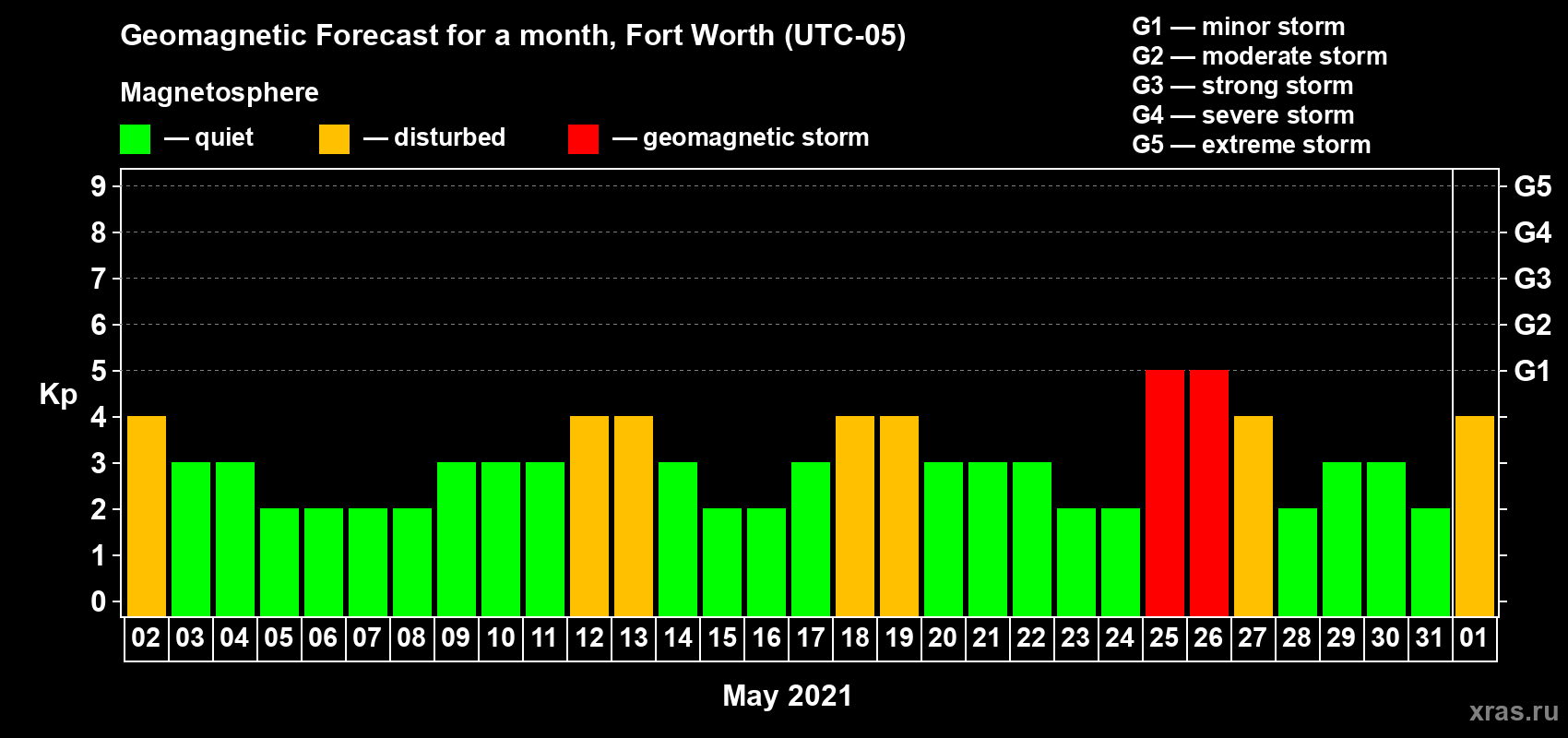The width and height of the screenshot is (1568, 738).
Task: Click the orange bar for day 02
Action: point(147,517)
